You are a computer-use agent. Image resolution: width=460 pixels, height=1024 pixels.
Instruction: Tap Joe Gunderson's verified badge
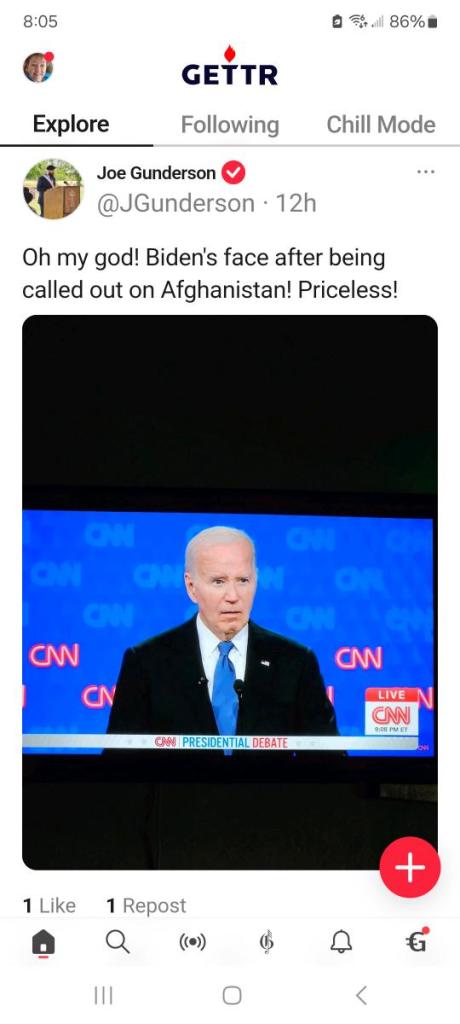click(x=233, y=173)
